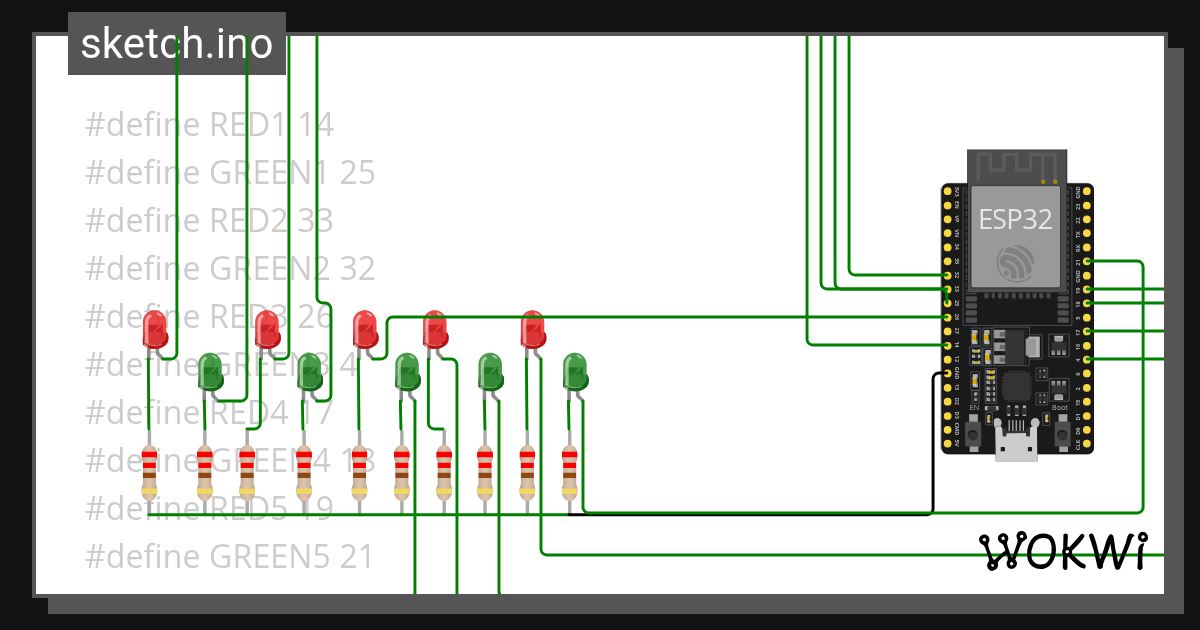The image size is (1200, 630).
Task: Click the #define RED1 14 code line
Action: 207,124
